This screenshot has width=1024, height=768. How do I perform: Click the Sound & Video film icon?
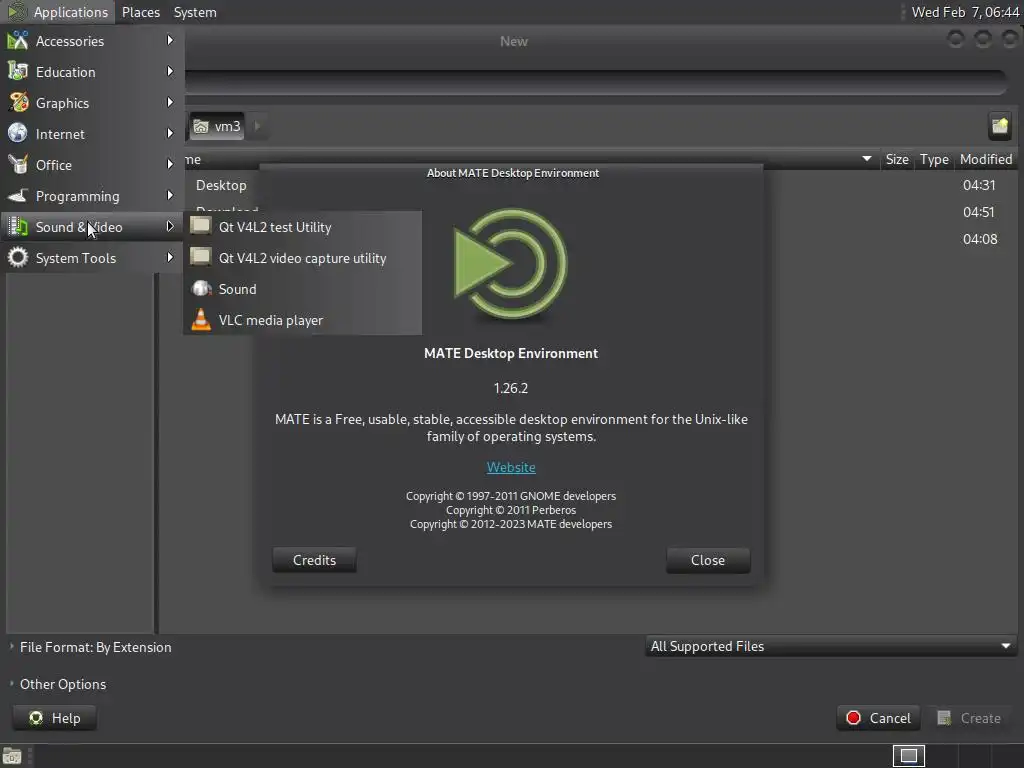[x=18, y=227]
